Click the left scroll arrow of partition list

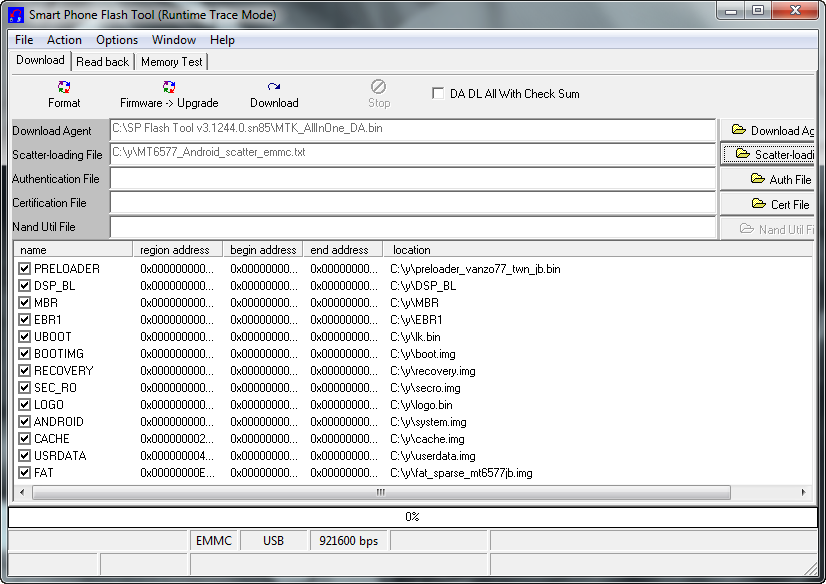pos(22,492)
